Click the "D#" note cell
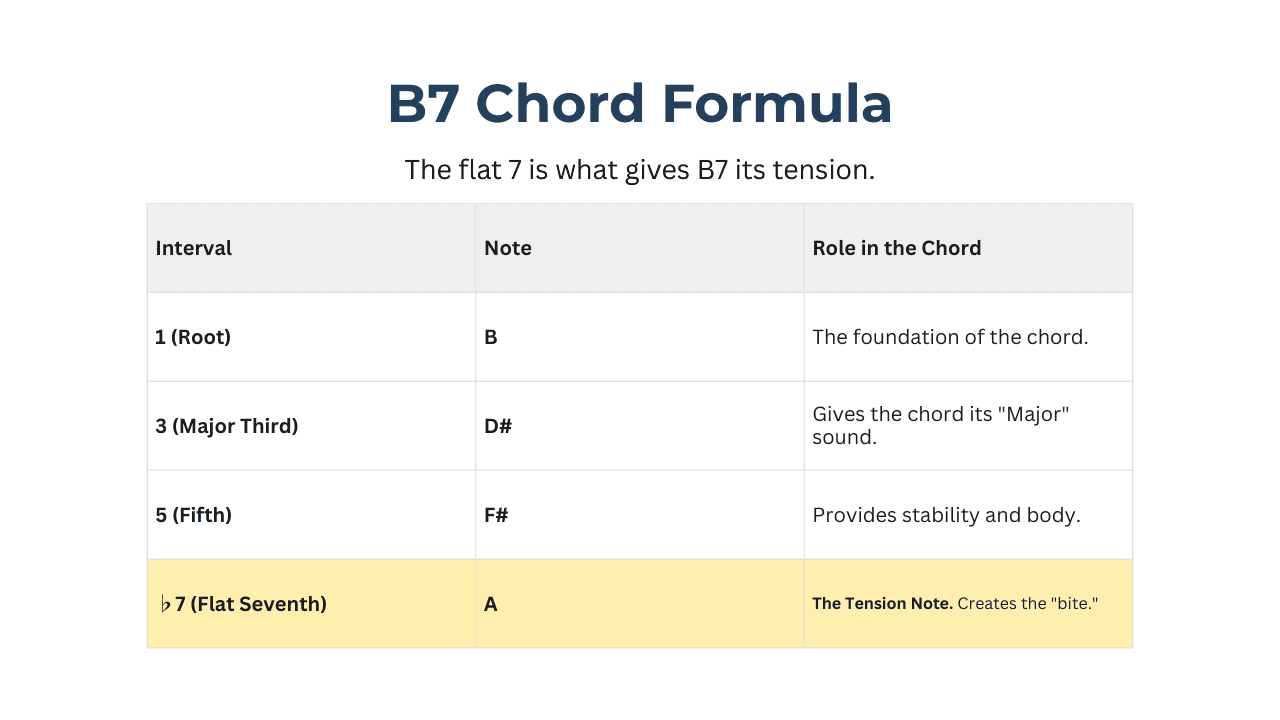The height and width of the screenshot is (720, 1280). pos(498,426)
